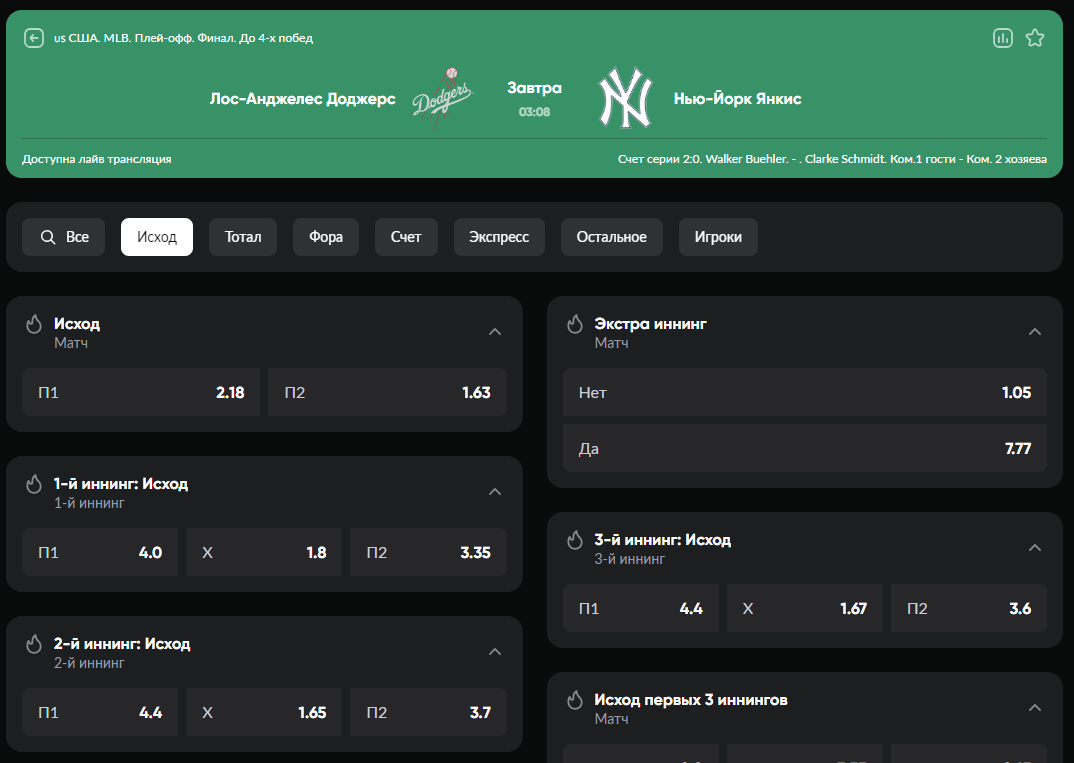1074x763 pixels.
Task: Click the back arrow icon in header
Action: [x=34, y=38]
